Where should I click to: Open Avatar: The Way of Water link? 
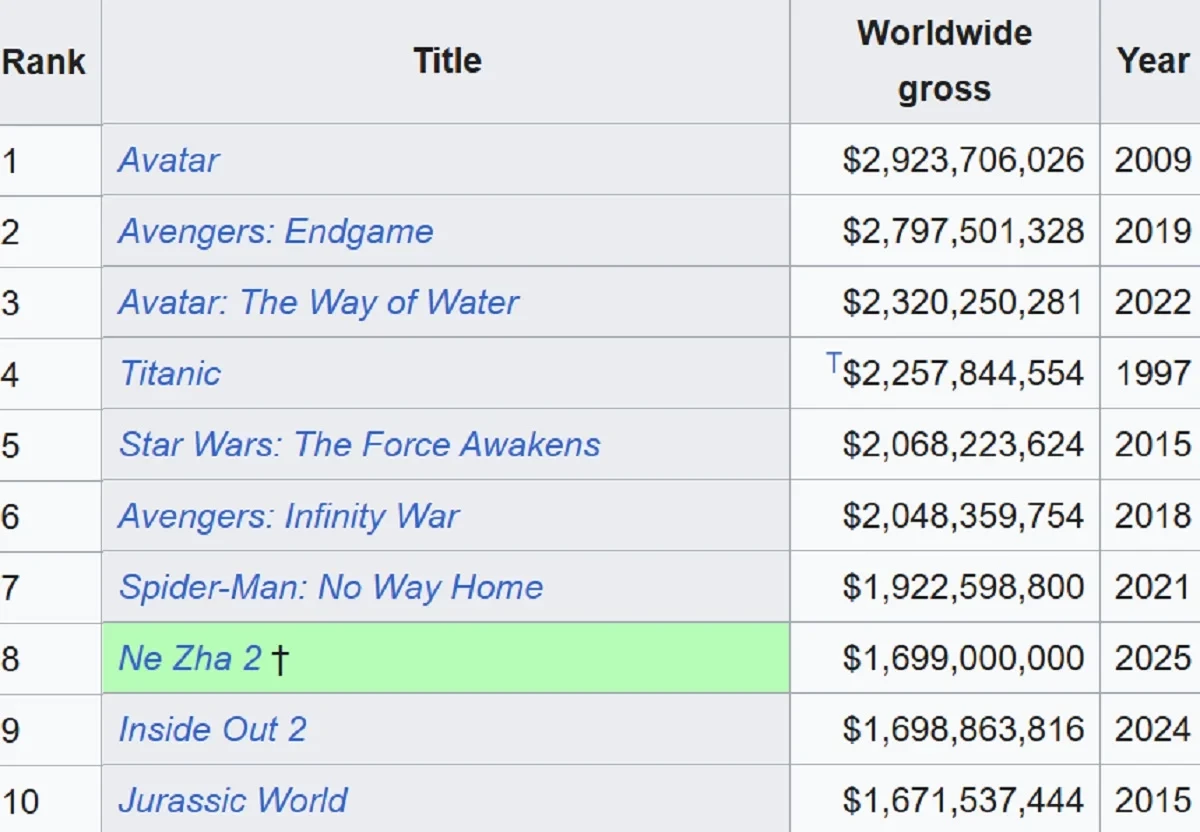tap(318, 302)
